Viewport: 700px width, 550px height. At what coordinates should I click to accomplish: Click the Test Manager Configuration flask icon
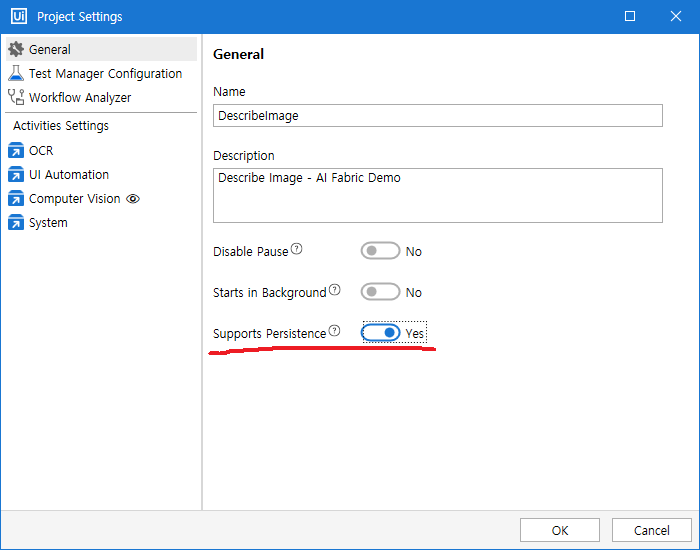16,73
